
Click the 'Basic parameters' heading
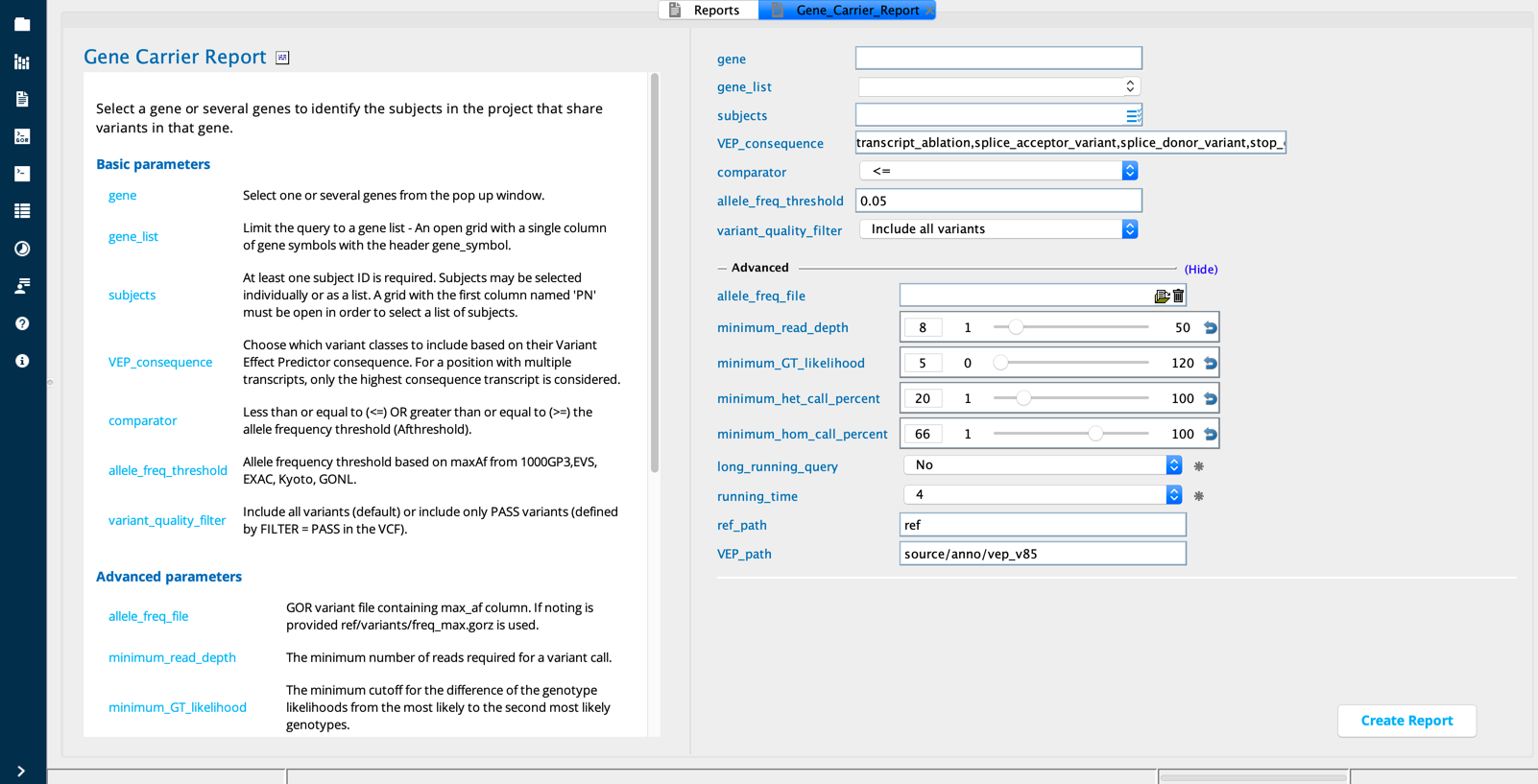point(153,165)
